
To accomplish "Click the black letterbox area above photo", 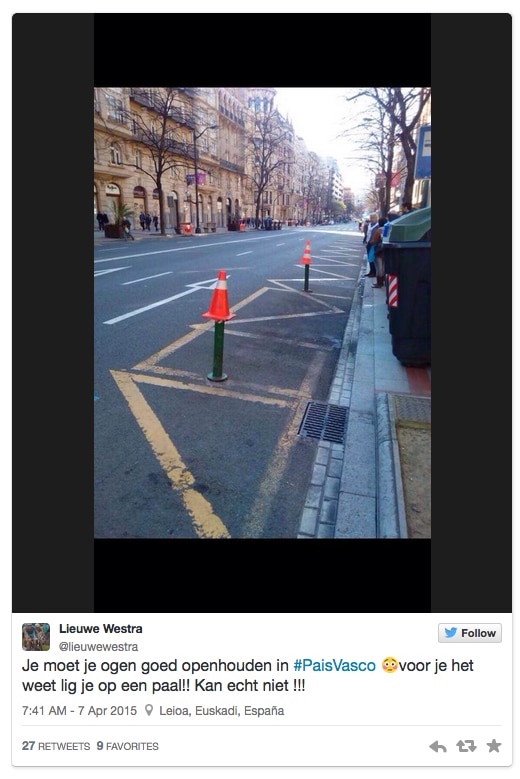I will [262, 50].
